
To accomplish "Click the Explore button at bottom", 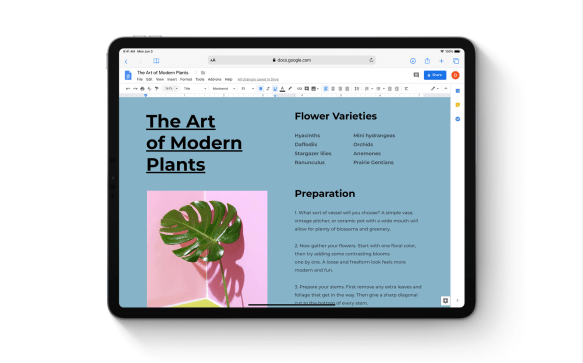I will tap(445, 301).
